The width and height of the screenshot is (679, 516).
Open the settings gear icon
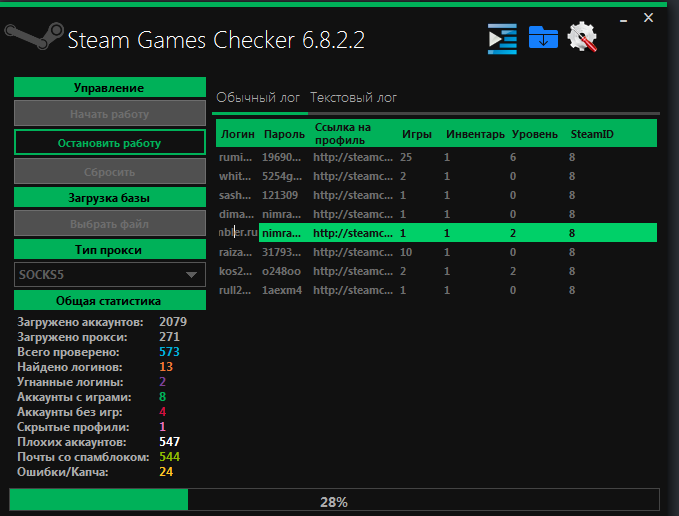(x=582, y=37)
